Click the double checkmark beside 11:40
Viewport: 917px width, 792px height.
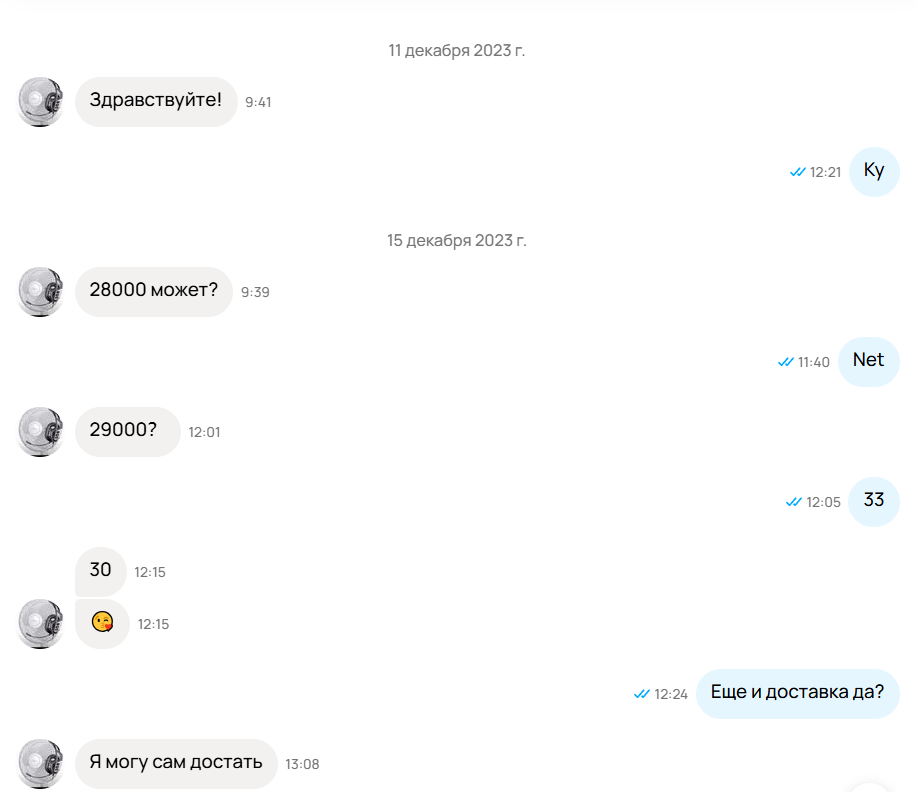[x=785, y=362]
